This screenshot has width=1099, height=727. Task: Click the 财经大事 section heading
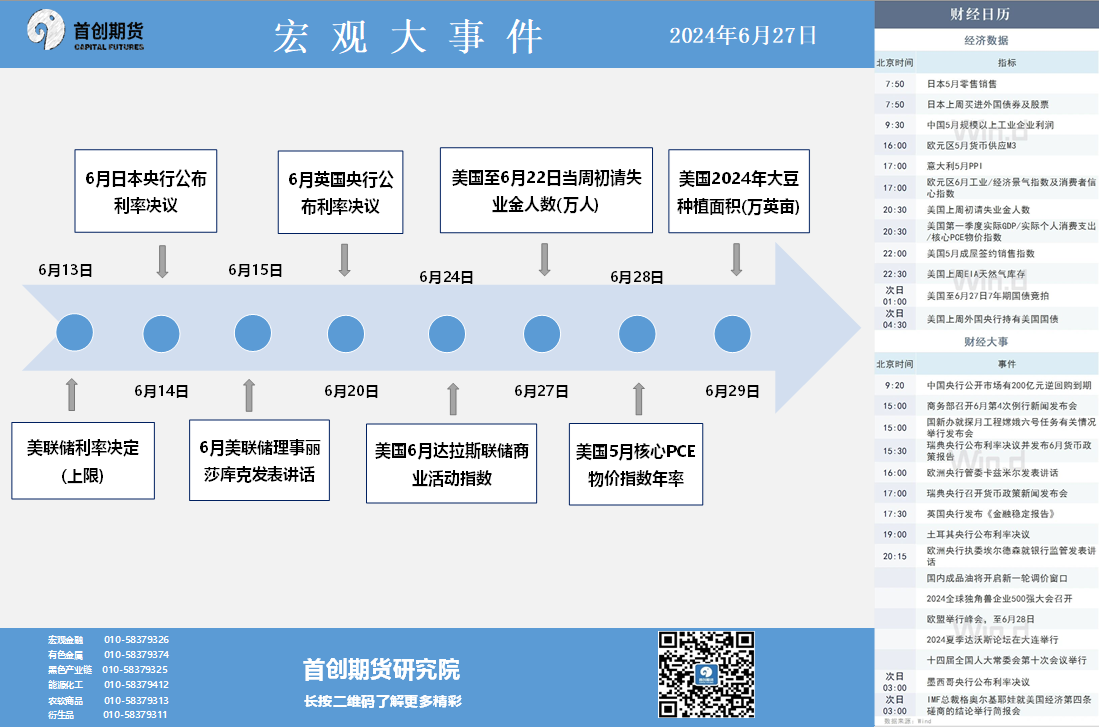[986, 342]
